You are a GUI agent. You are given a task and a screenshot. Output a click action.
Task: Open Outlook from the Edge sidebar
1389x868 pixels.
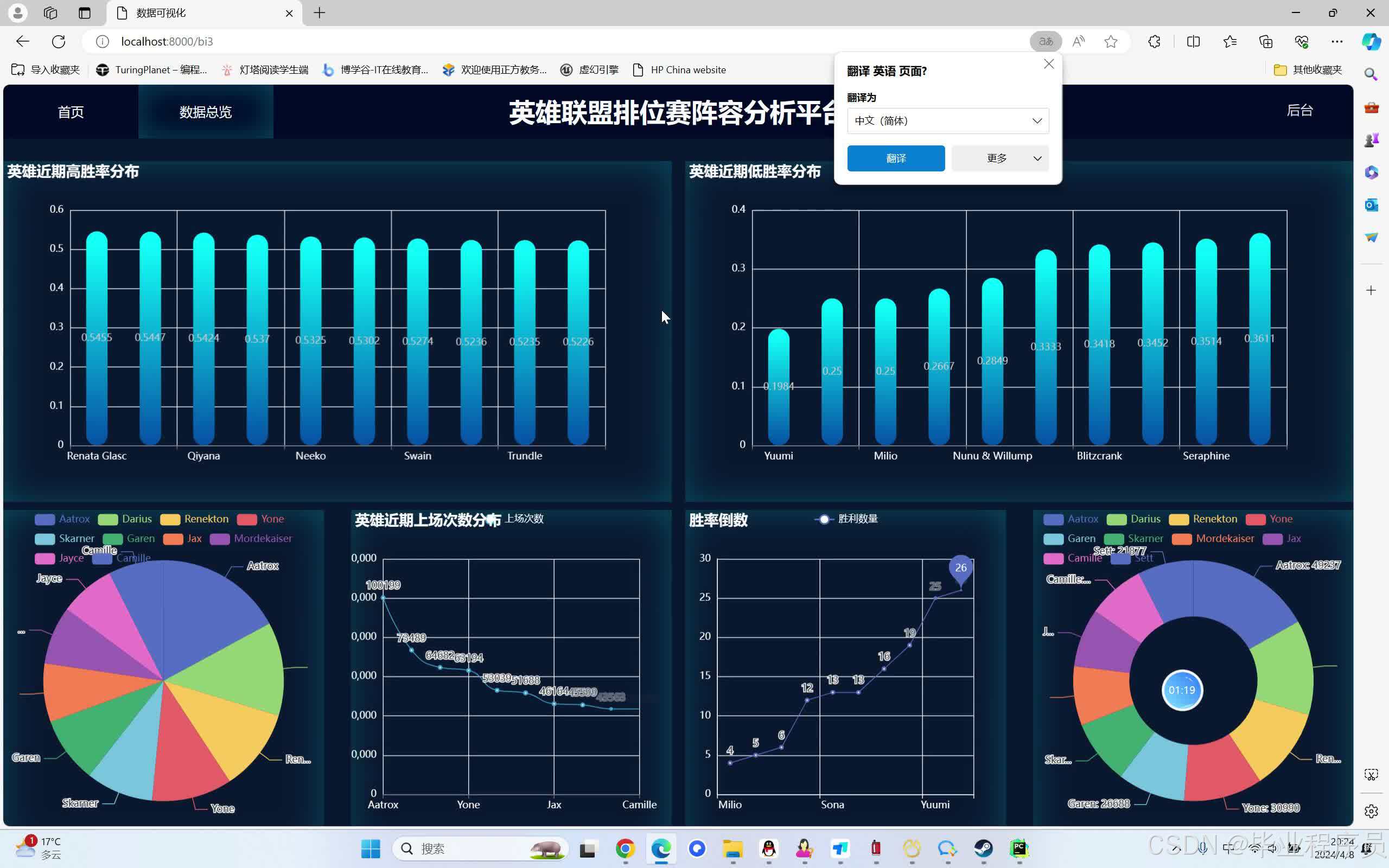coord(1371,205)
